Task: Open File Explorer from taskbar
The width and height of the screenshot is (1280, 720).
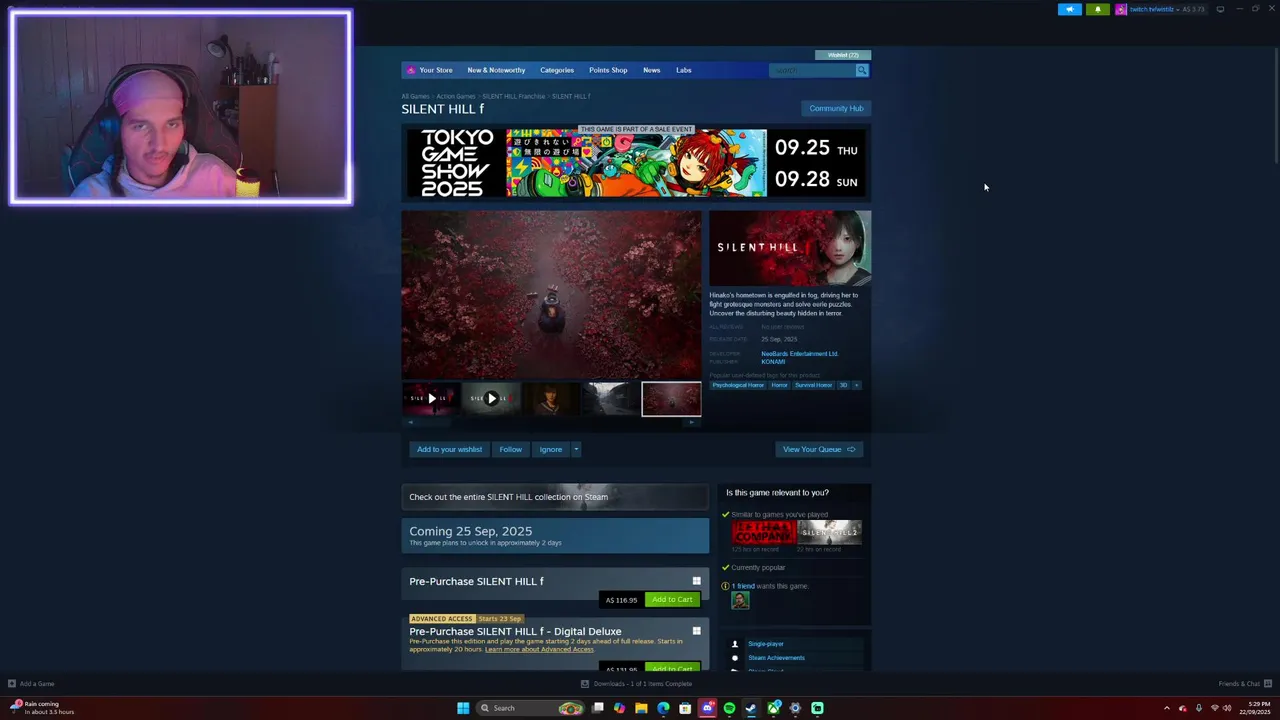Action: point(641,708)
